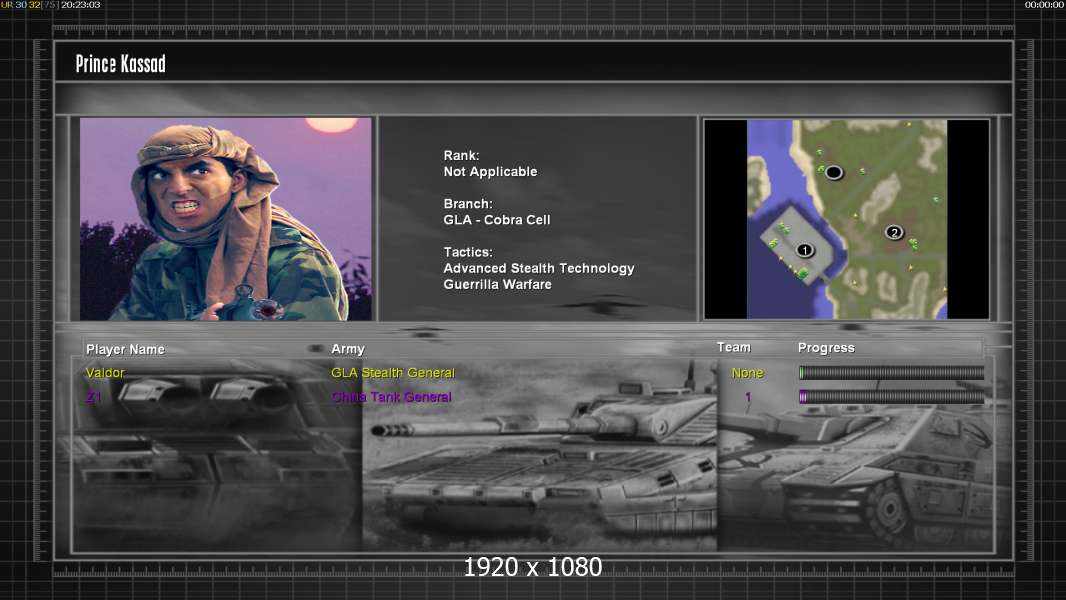Click the purple player name 'Z1'
Image resolution: width=1066 pixels, height=600 pixels.
pyautogui.click(x=94, y=398)
